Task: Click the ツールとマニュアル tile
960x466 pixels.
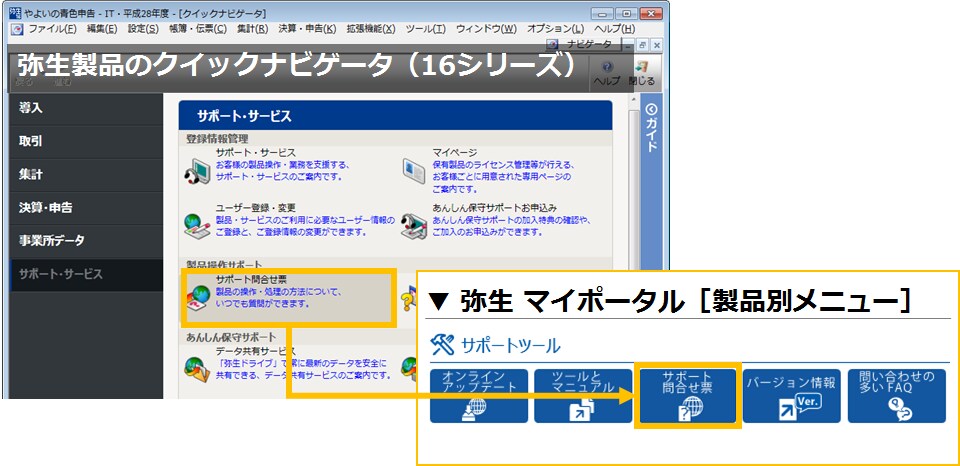Action: [583, 396]
